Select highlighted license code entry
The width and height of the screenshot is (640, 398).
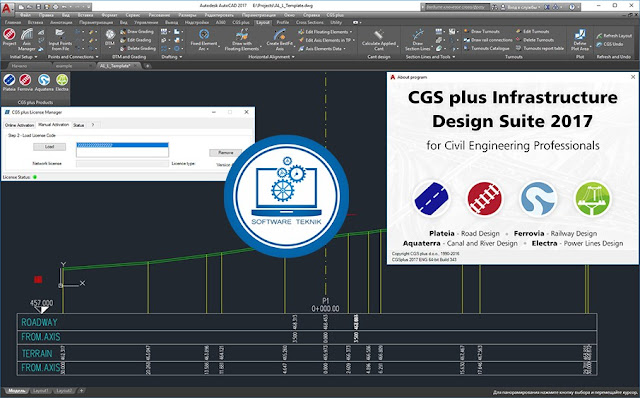pos(122,145)
